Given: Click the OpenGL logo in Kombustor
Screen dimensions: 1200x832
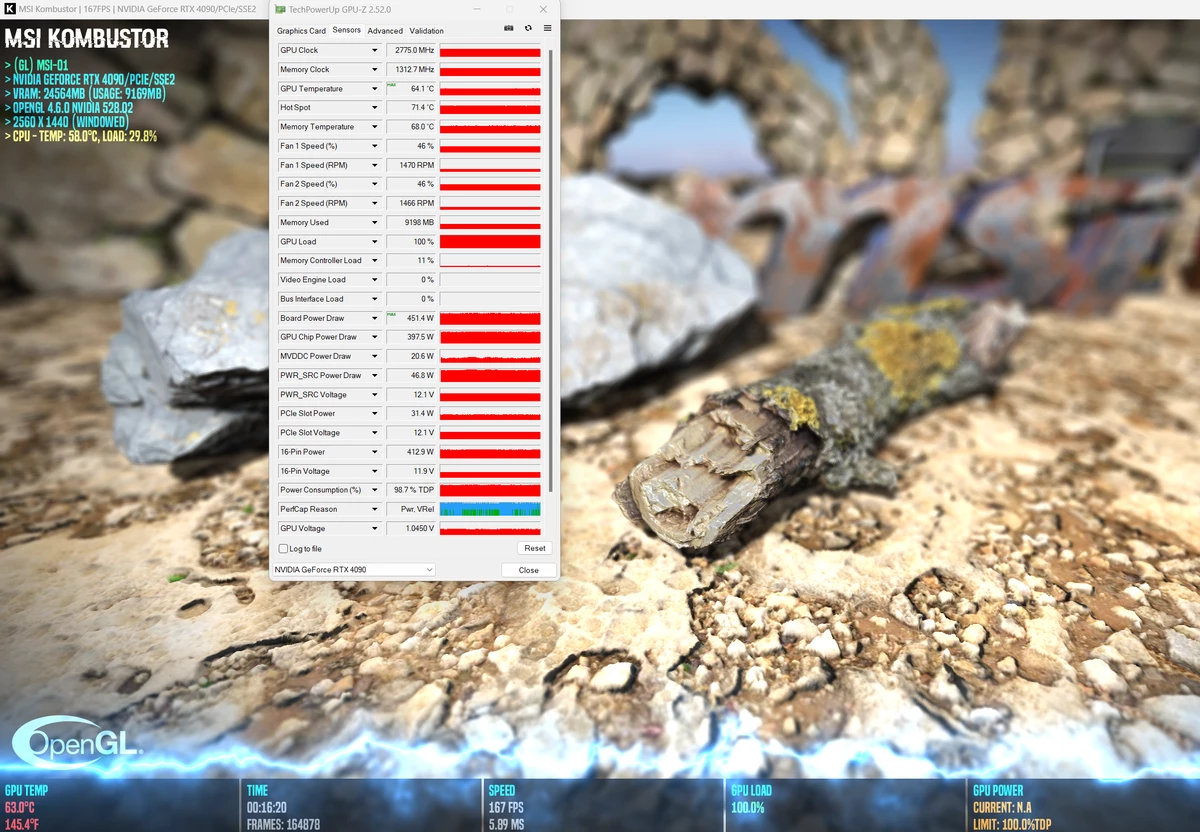Looking at the screenshot, I should coord(77,741).
